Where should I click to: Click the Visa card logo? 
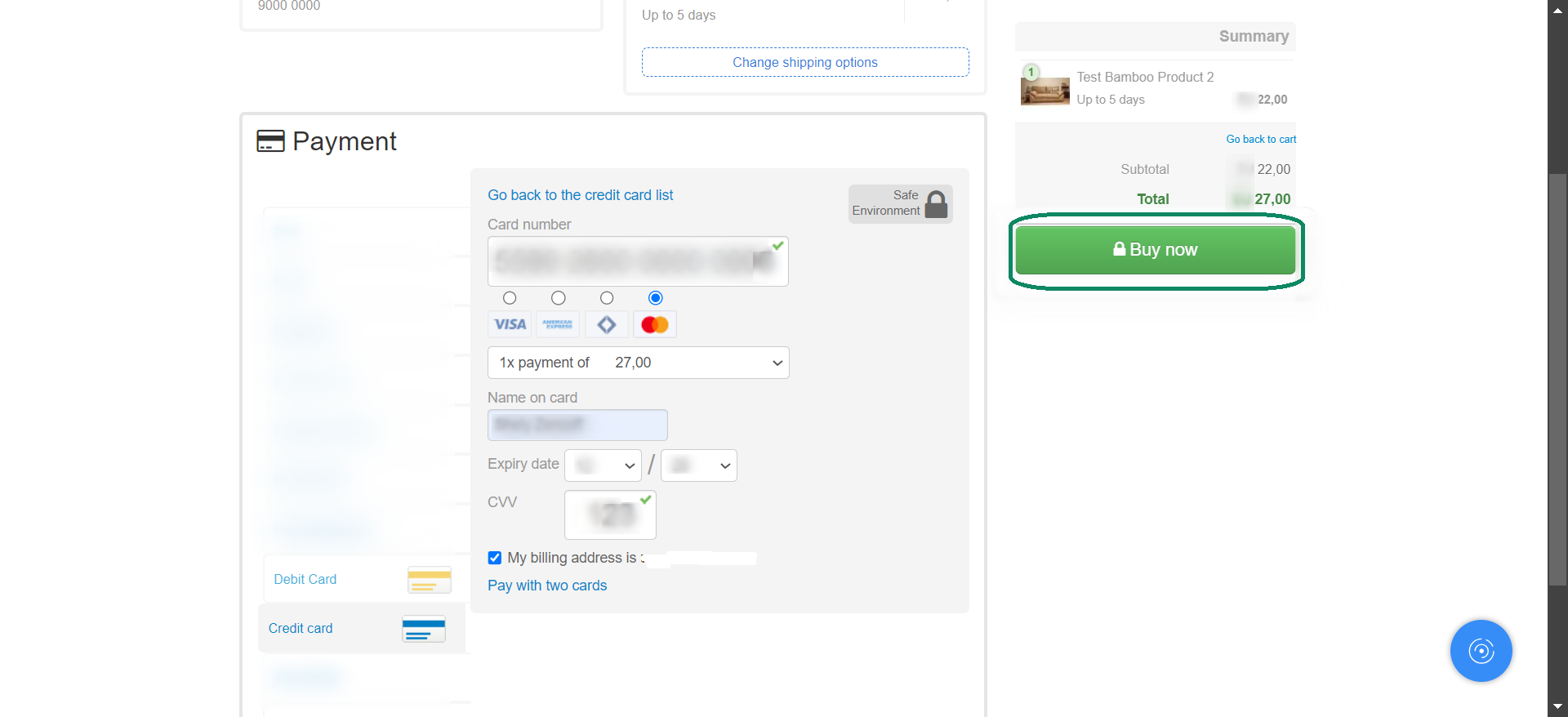(510, 324)
